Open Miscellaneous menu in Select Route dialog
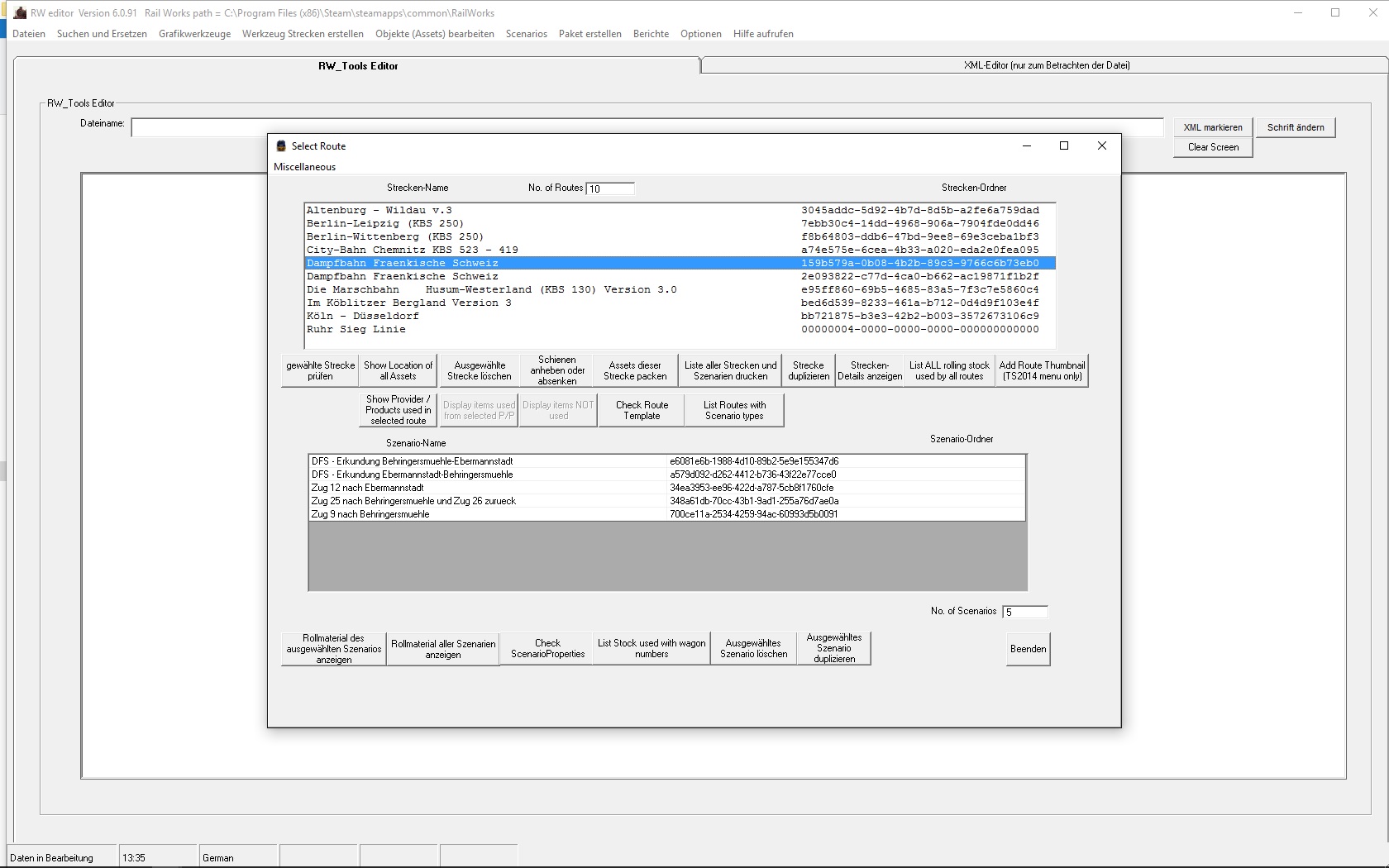The height and width of the screenshot is (868, 1389). pos(304,167)
